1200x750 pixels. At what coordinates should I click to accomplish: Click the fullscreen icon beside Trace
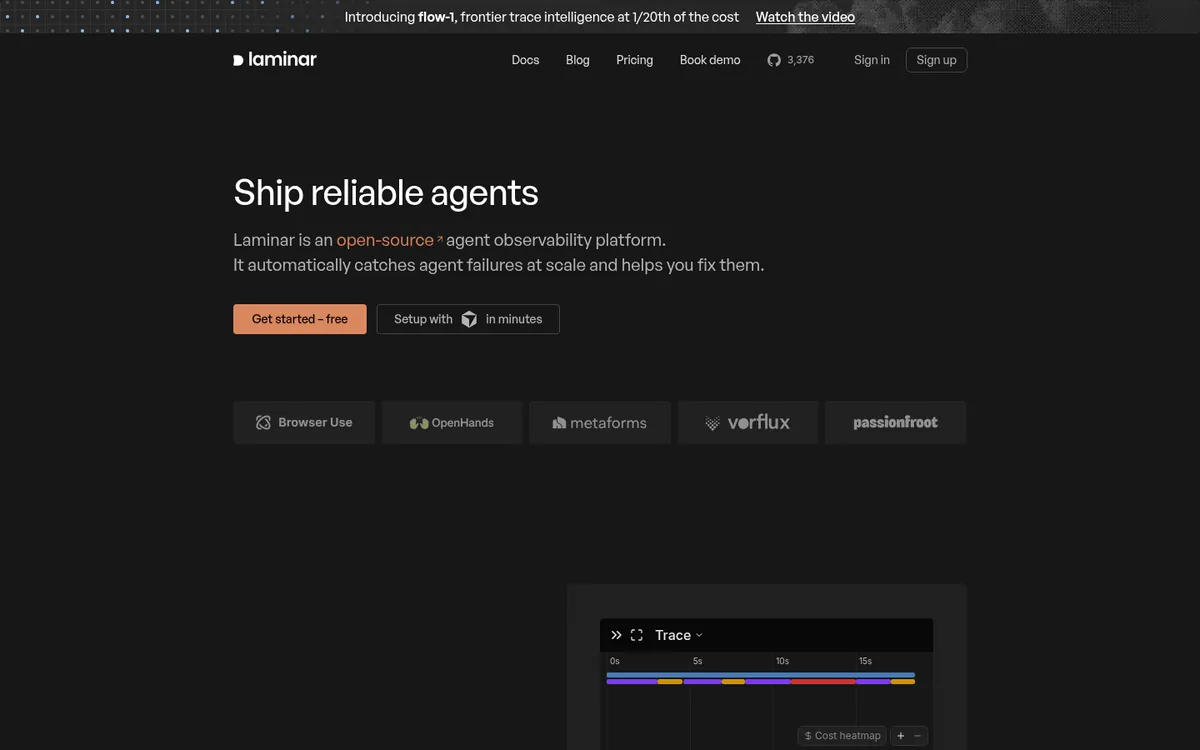637,635
